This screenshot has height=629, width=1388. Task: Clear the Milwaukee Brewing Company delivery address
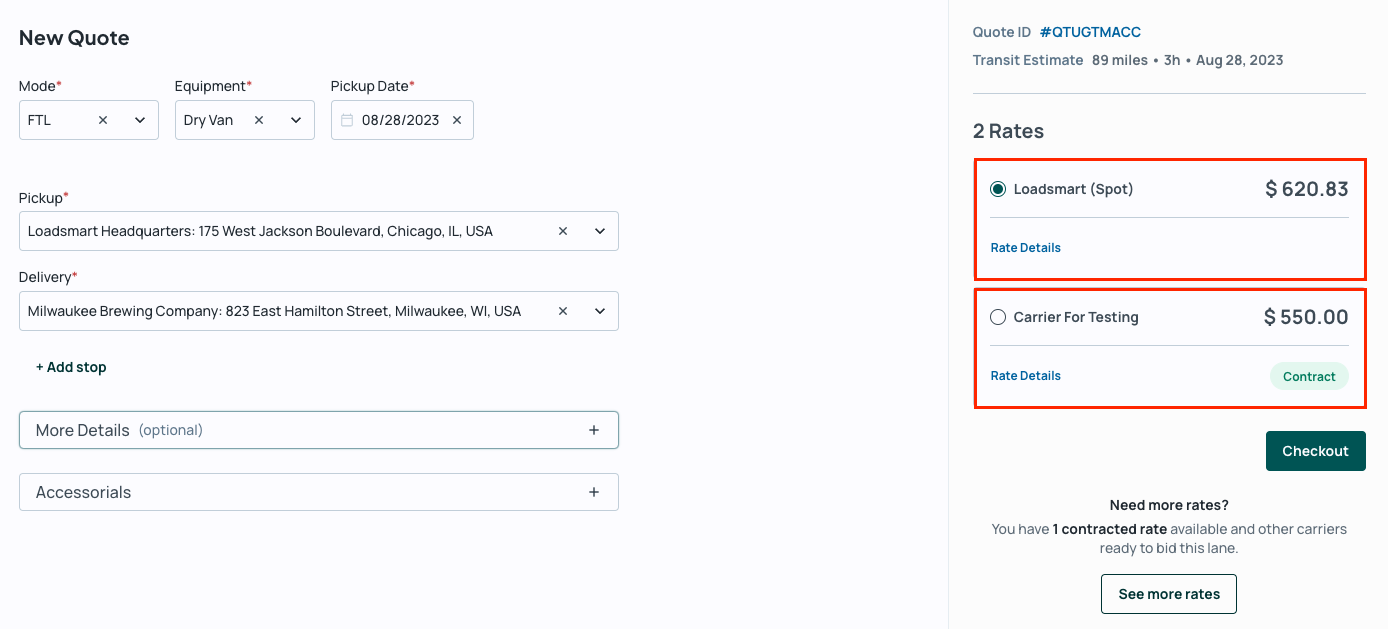(563, 311)
